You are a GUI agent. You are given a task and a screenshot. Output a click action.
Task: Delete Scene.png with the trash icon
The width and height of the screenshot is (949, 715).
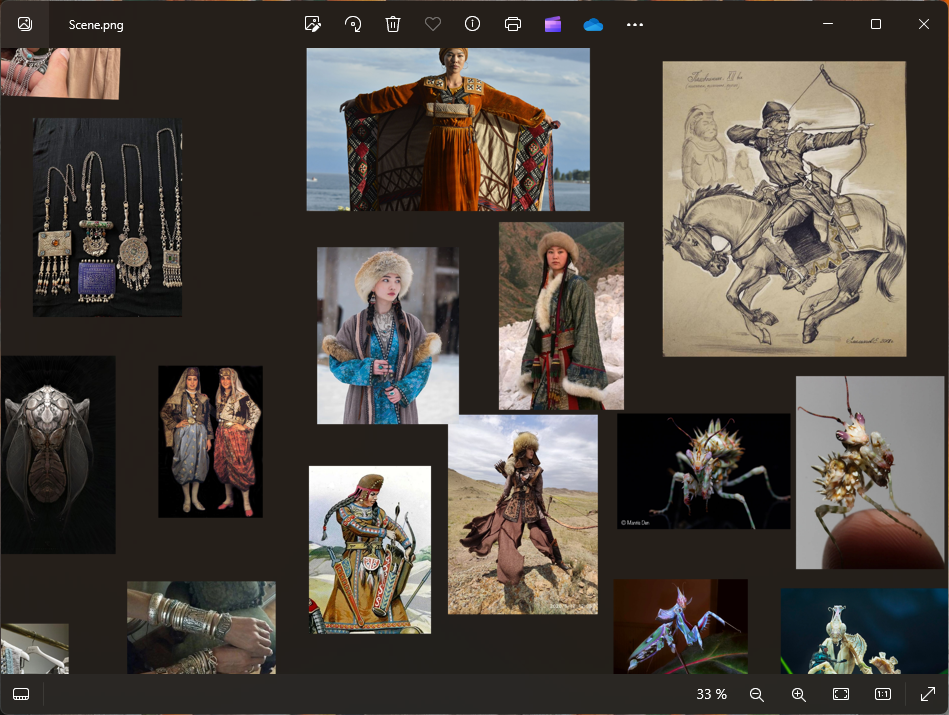click(393, 24)
